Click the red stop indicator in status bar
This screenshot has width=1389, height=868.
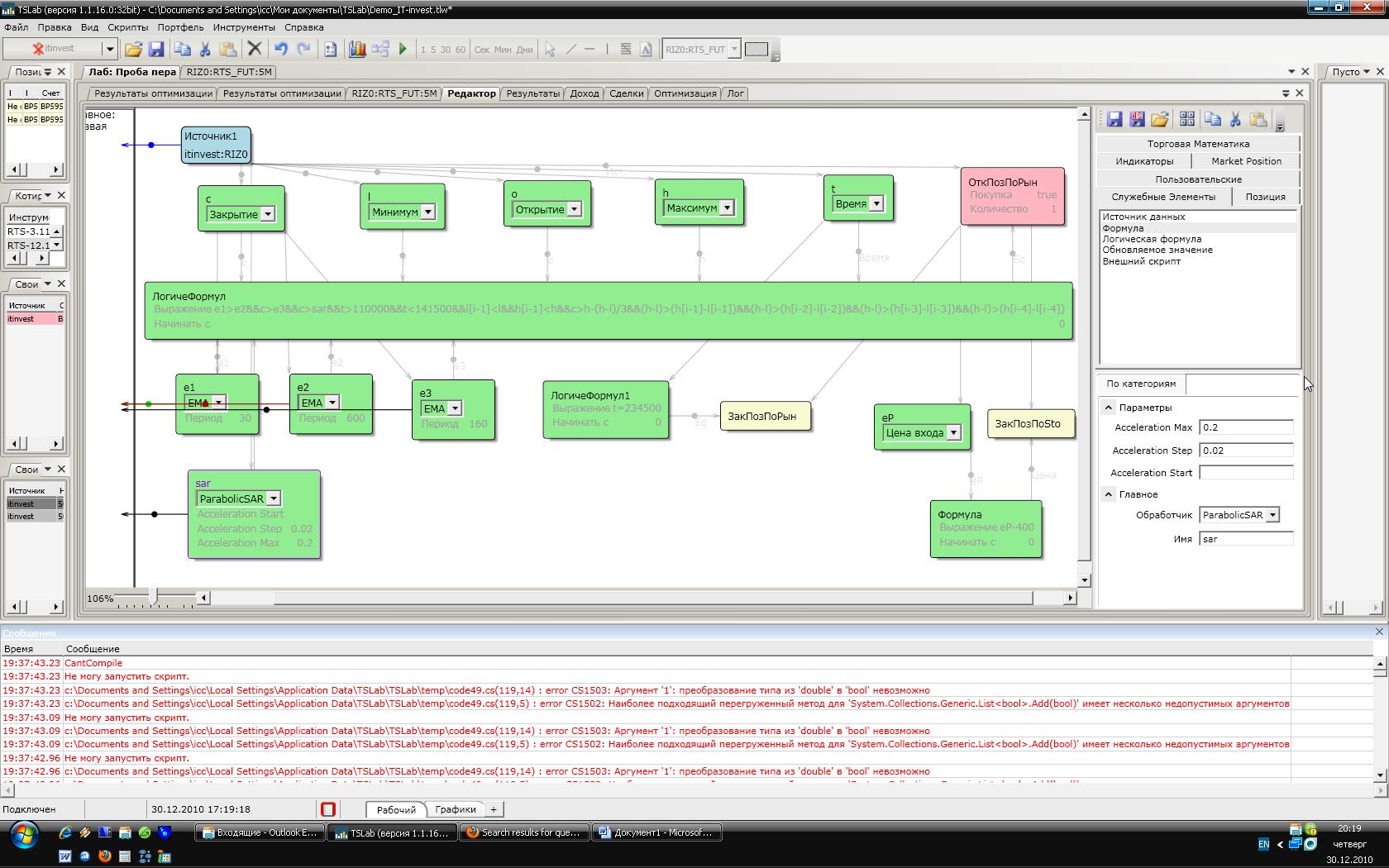pos(328,809)
